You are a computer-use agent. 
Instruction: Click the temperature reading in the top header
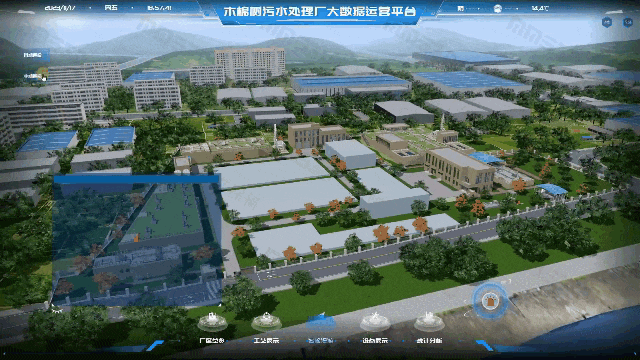(x=540, y=8)
